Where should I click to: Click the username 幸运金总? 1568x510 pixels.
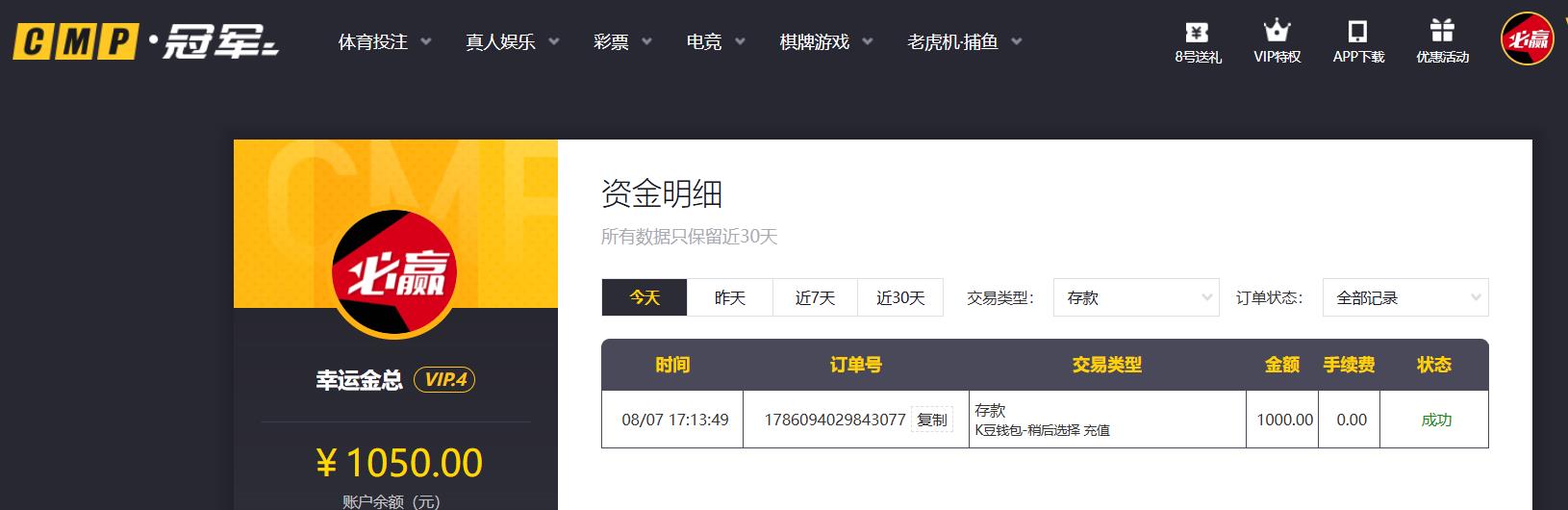point(359,380)
